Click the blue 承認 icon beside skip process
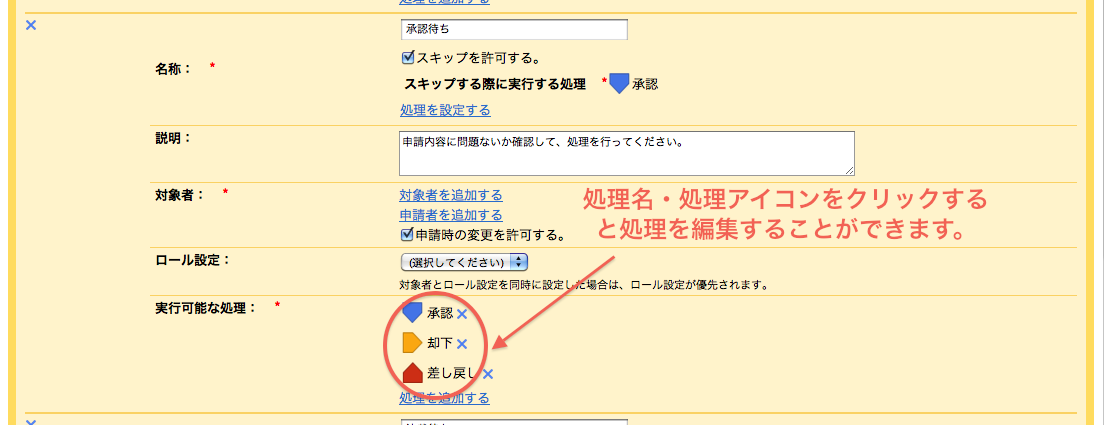Image resolution: width=1104 pixels, height=425 pixels. 619,84
